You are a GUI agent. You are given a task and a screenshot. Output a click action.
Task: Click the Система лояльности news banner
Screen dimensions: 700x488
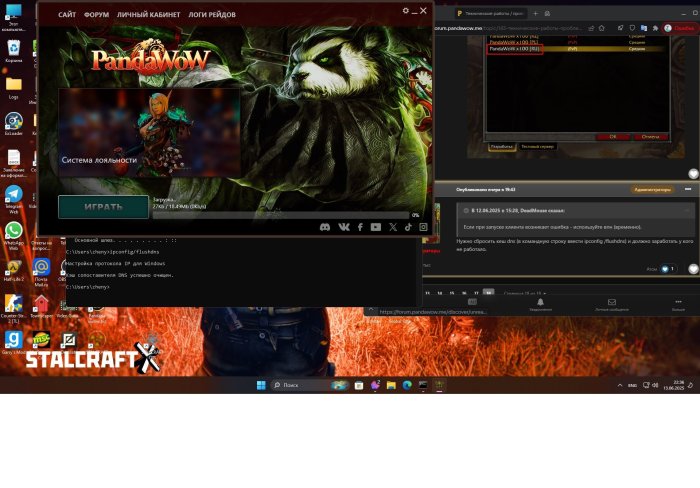(149, 132)
